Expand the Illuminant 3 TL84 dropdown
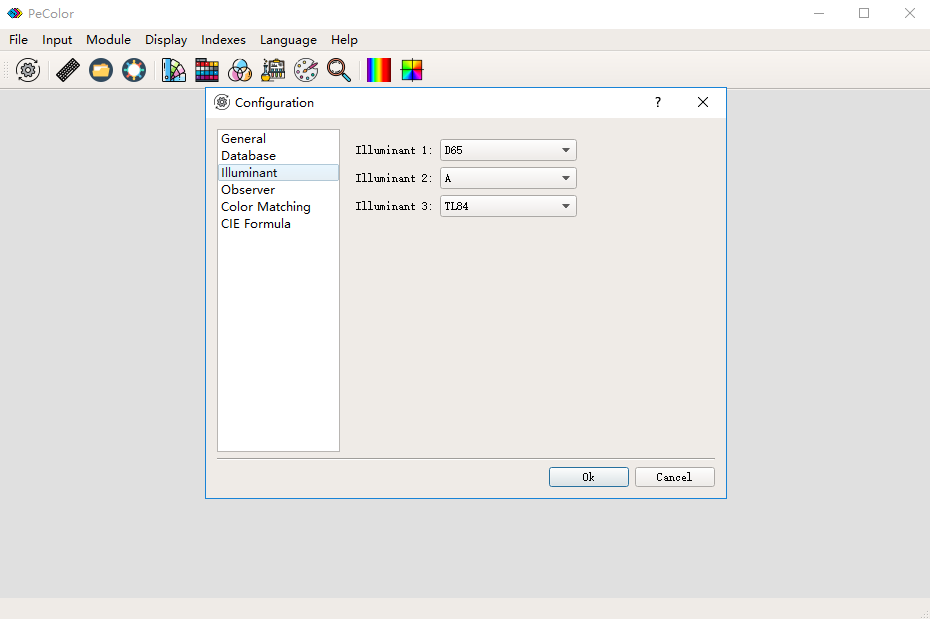 point(508,206)
